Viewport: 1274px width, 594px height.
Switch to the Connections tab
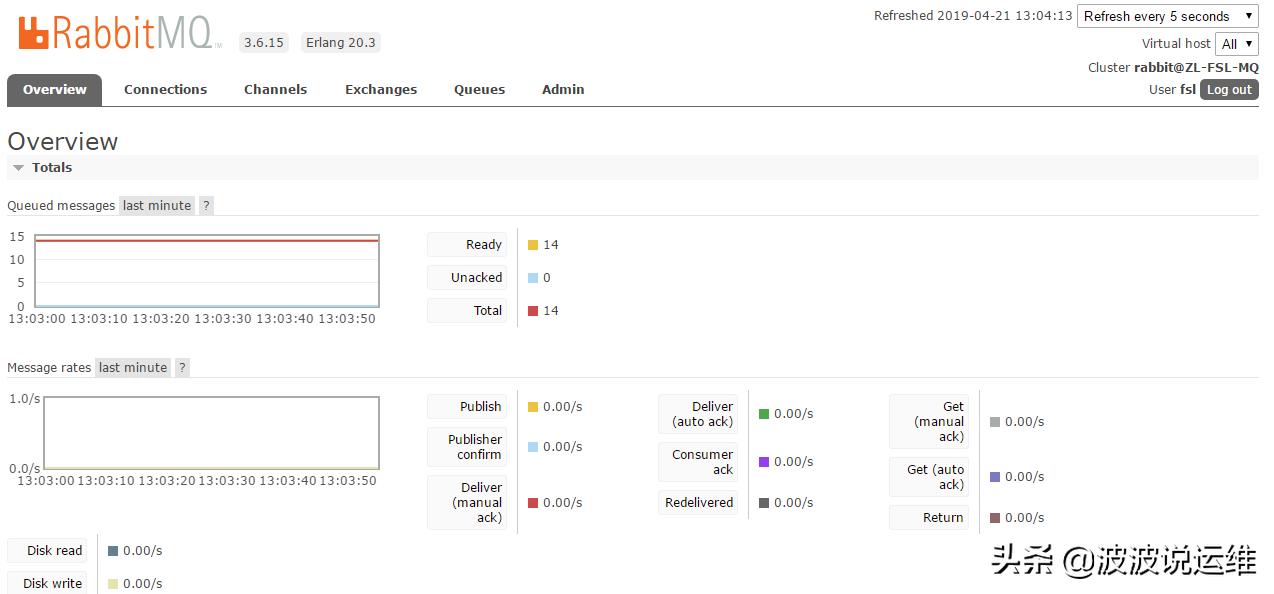[x=165, y=89]
